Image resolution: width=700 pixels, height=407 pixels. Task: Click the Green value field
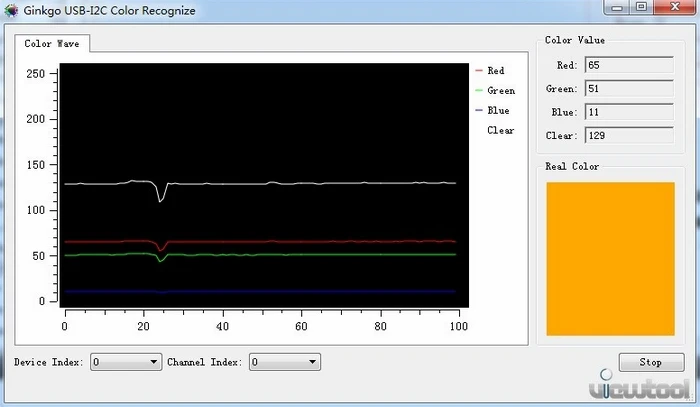coord(629,88)
